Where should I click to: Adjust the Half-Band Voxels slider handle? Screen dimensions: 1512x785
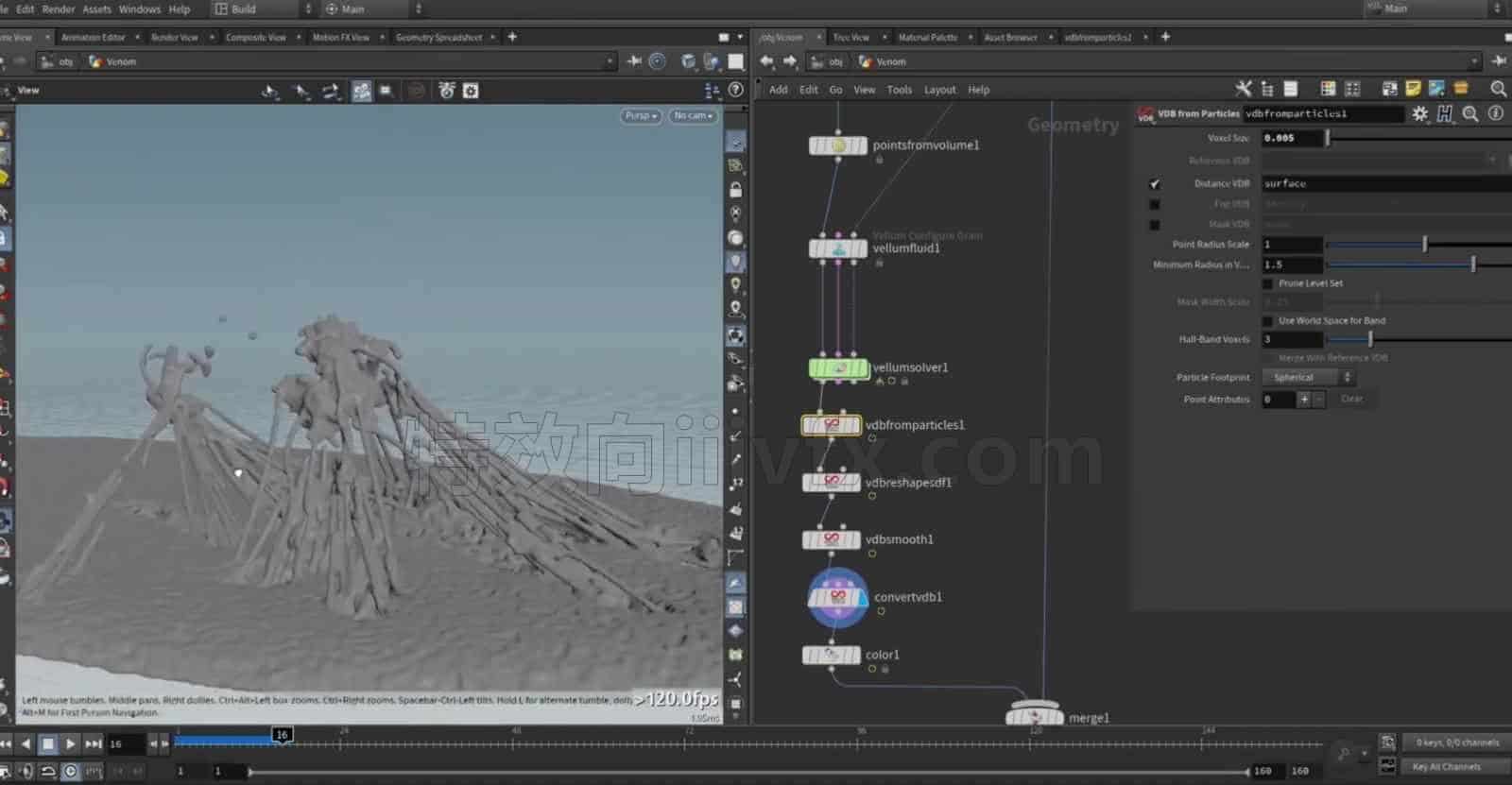[x=1370, y=339]
